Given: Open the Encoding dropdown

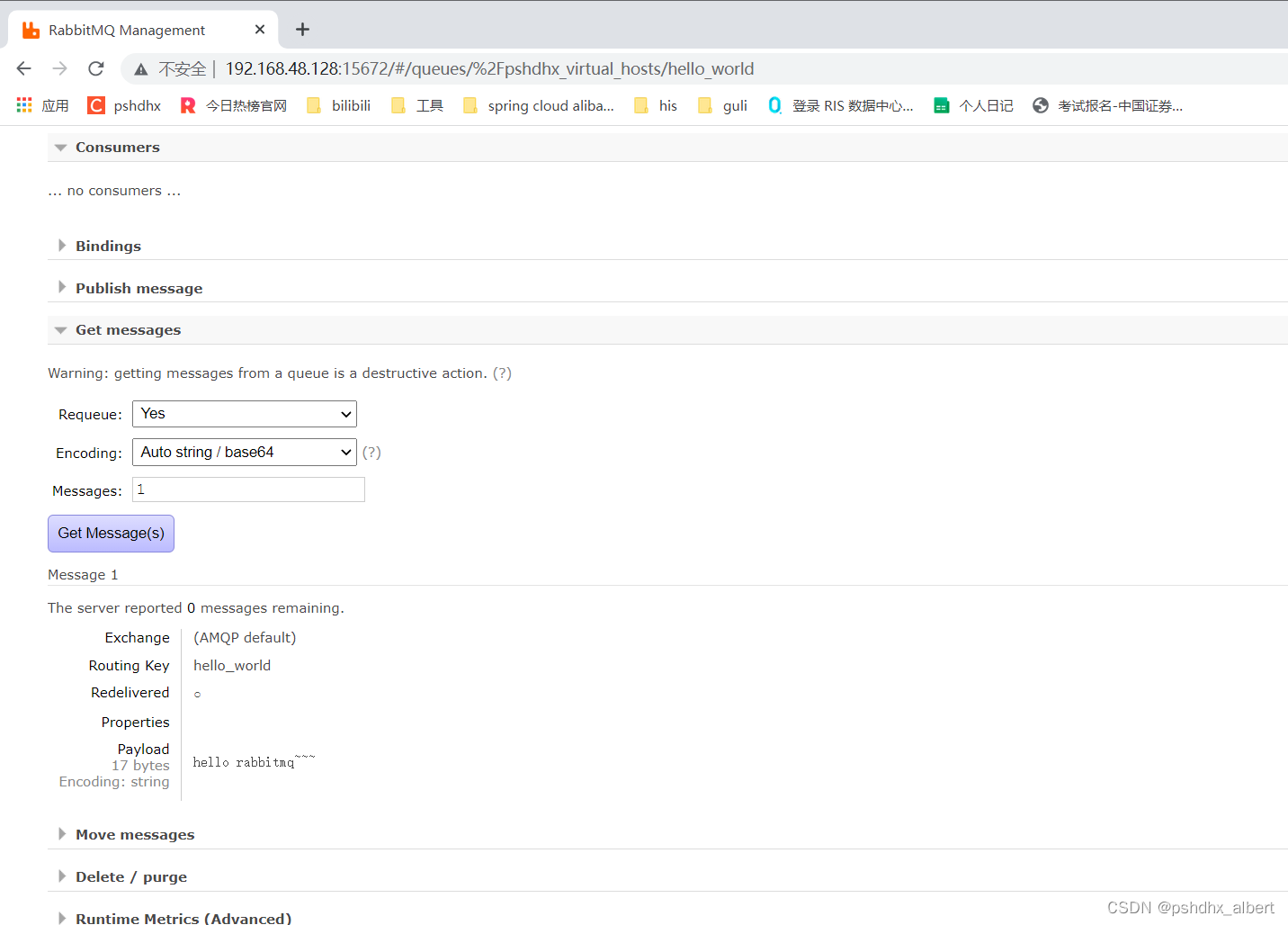Looking at the screenshot, I should tap(245, 452).
